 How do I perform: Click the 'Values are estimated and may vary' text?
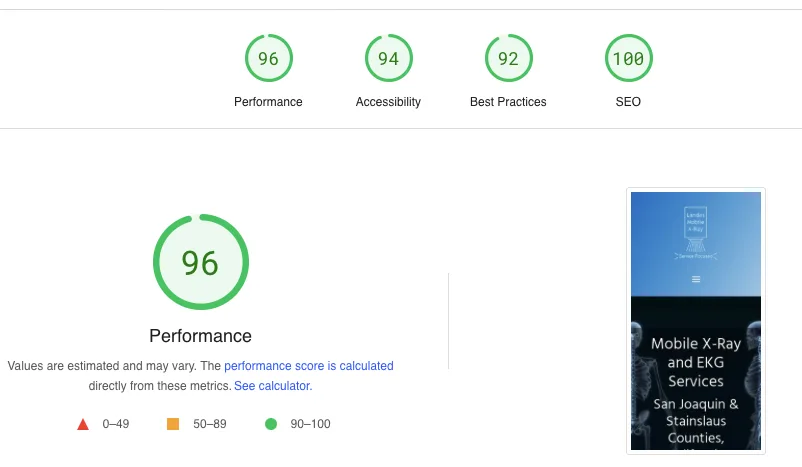coord(102,366)
